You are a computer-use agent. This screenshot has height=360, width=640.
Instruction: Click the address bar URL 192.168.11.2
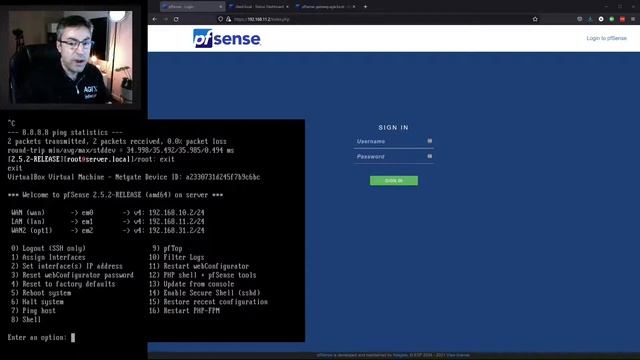tap(262, 19)
